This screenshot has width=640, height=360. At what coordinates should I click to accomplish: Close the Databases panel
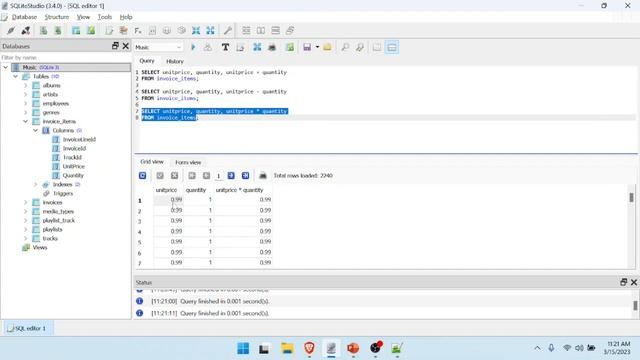pos(126,46)
